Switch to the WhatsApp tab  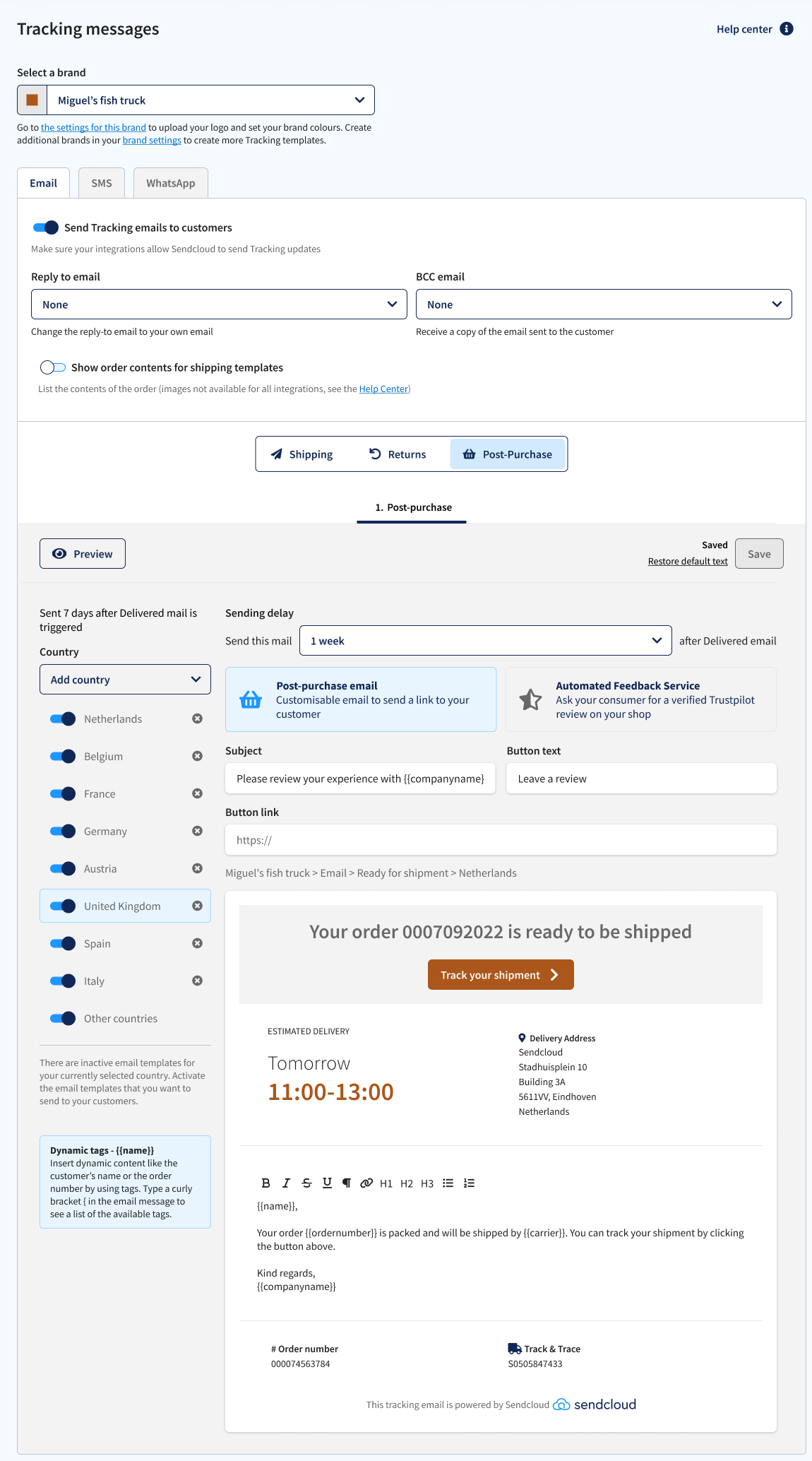point(171,183)
